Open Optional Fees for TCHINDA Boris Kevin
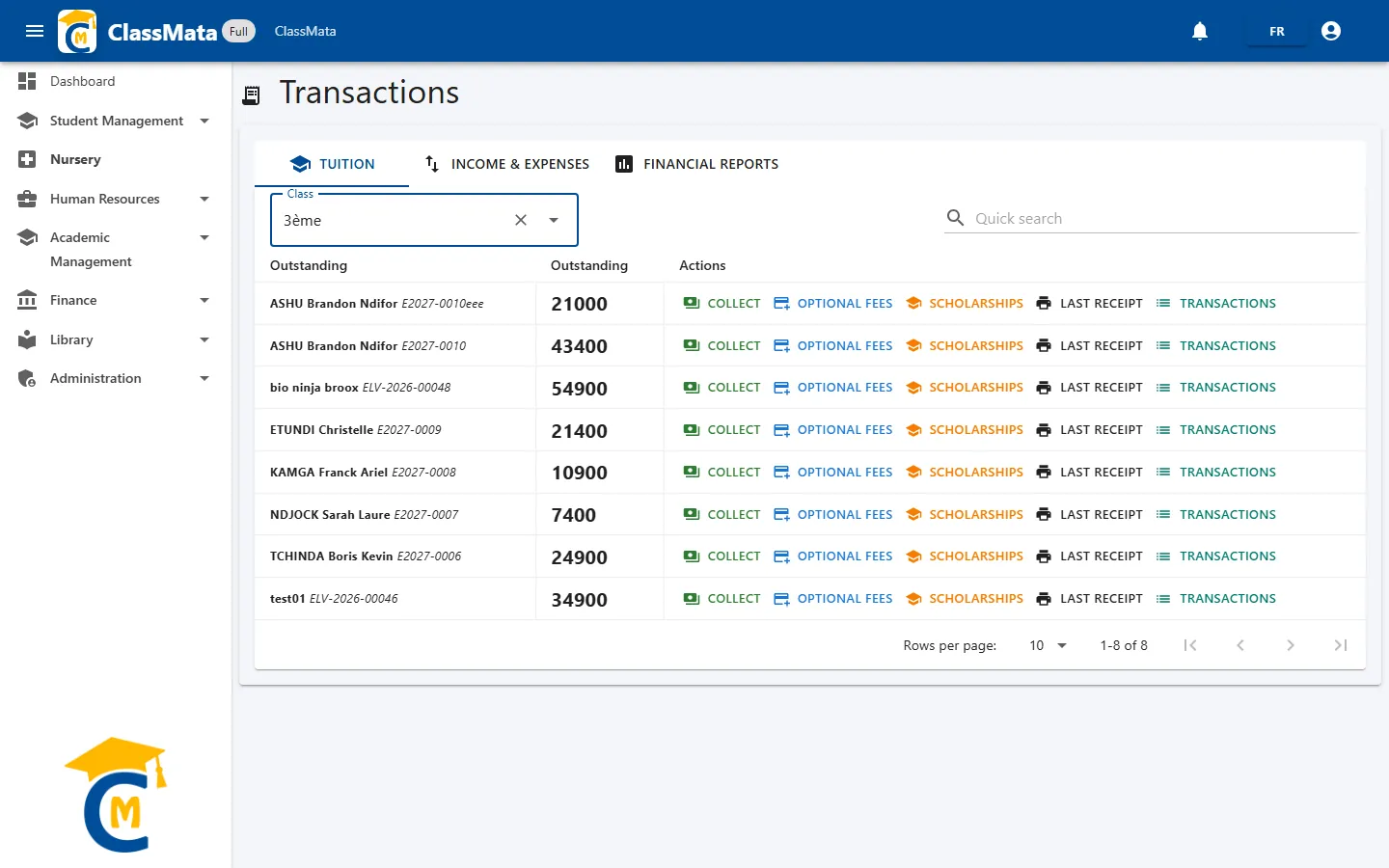 coord(833,556)
